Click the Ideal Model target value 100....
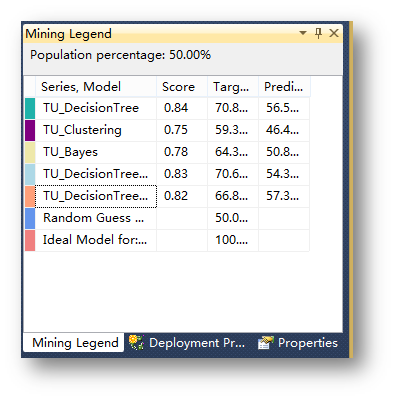Screen dimensions: 395x400 tap(233, 240)
